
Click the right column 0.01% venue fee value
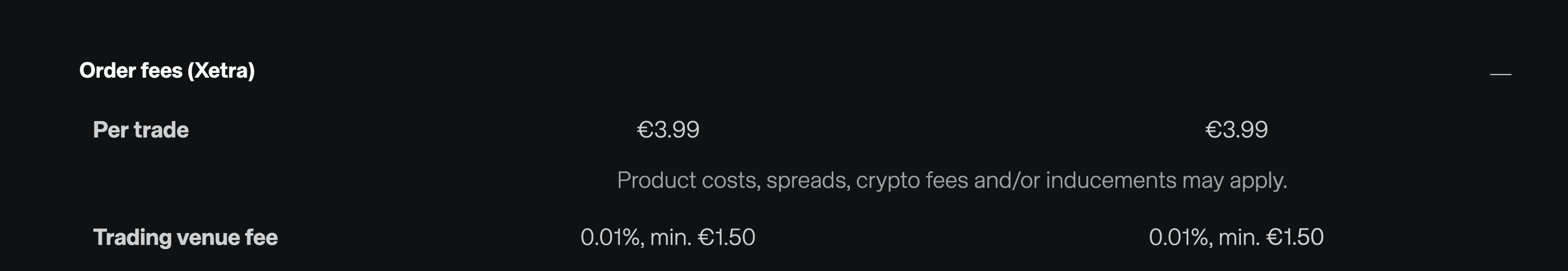(x=1180, y=237)
